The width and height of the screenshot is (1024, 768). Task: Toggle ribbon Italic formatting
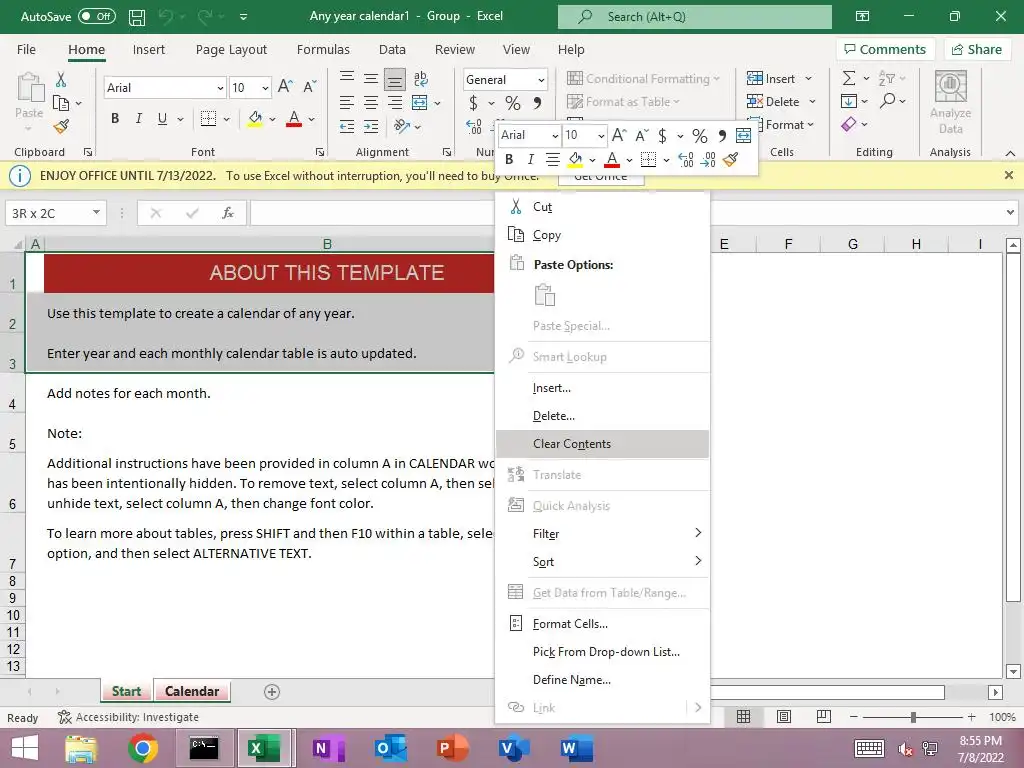coord(138,118)
